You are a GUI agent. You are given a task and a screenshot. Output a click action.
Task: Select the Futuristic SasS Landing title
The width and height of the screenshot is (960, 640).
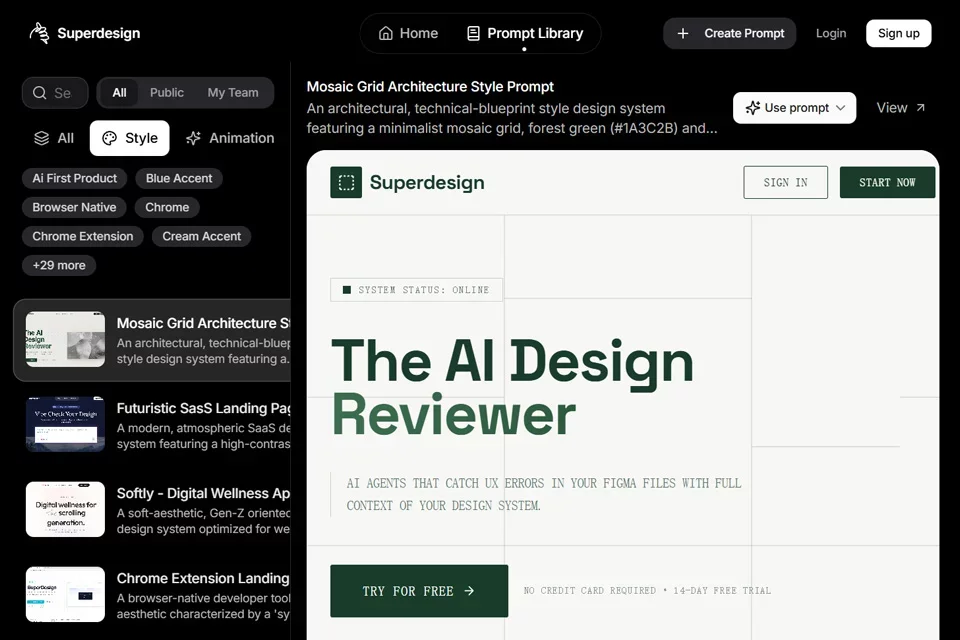203,408
